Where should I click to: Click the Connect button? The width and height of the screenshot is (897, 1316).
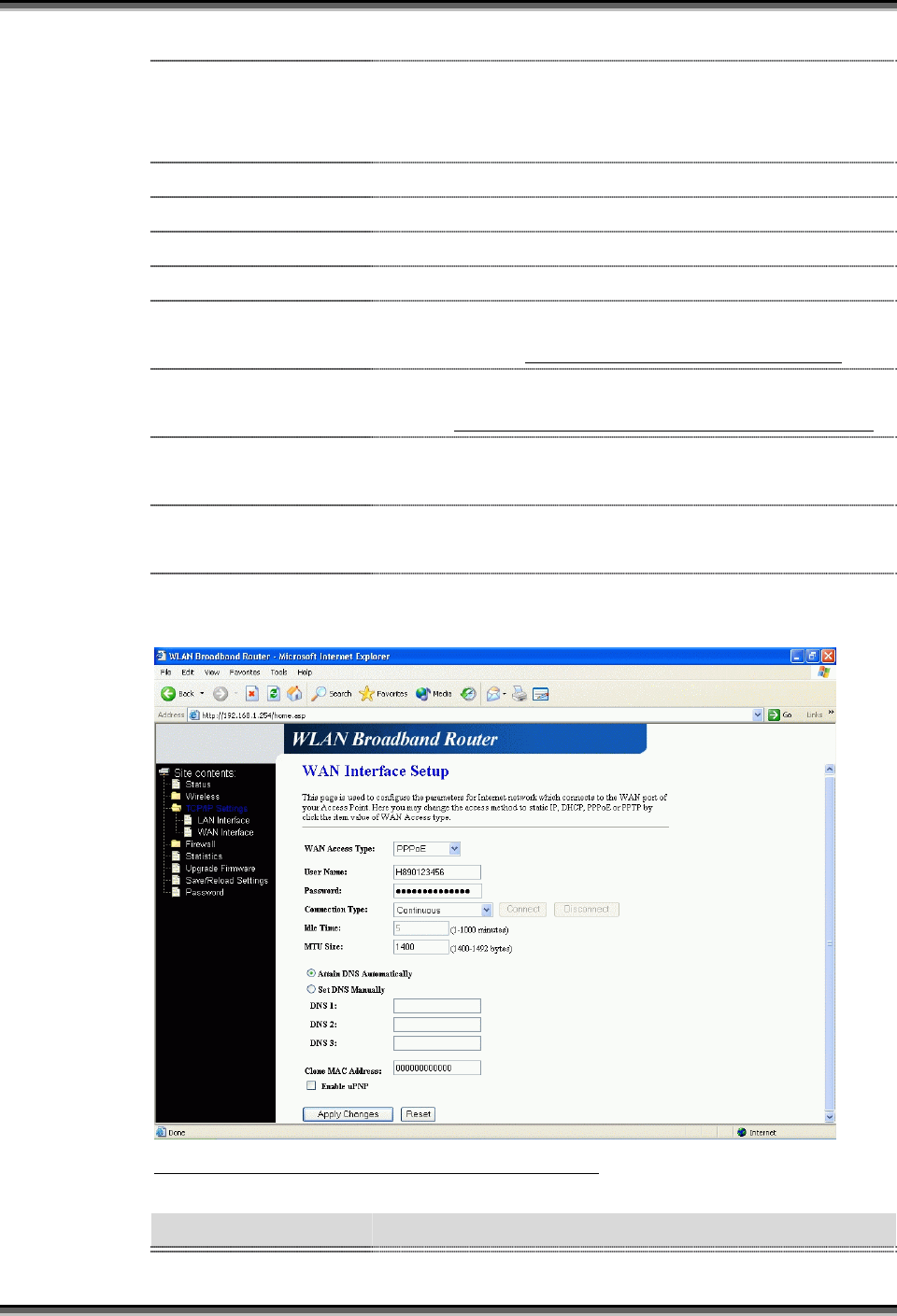point(523,910)
